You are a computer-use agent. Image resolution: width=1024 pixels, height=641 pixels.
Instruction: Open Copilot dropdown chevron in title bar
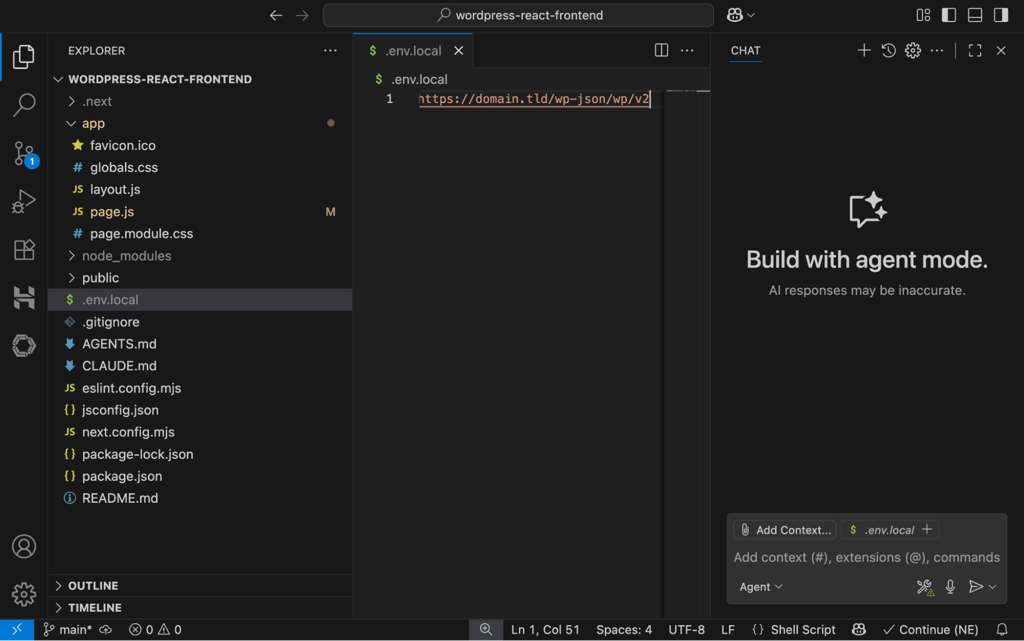[x=751, y=15]
